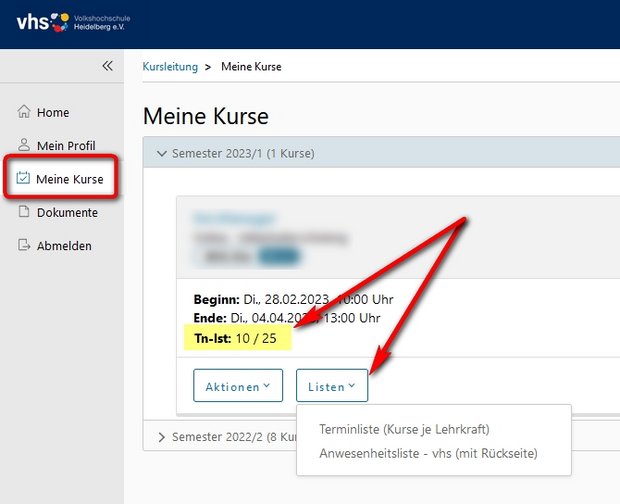
Task: Go to Mein Profil text label in sidebar
Action: [66, 146]
